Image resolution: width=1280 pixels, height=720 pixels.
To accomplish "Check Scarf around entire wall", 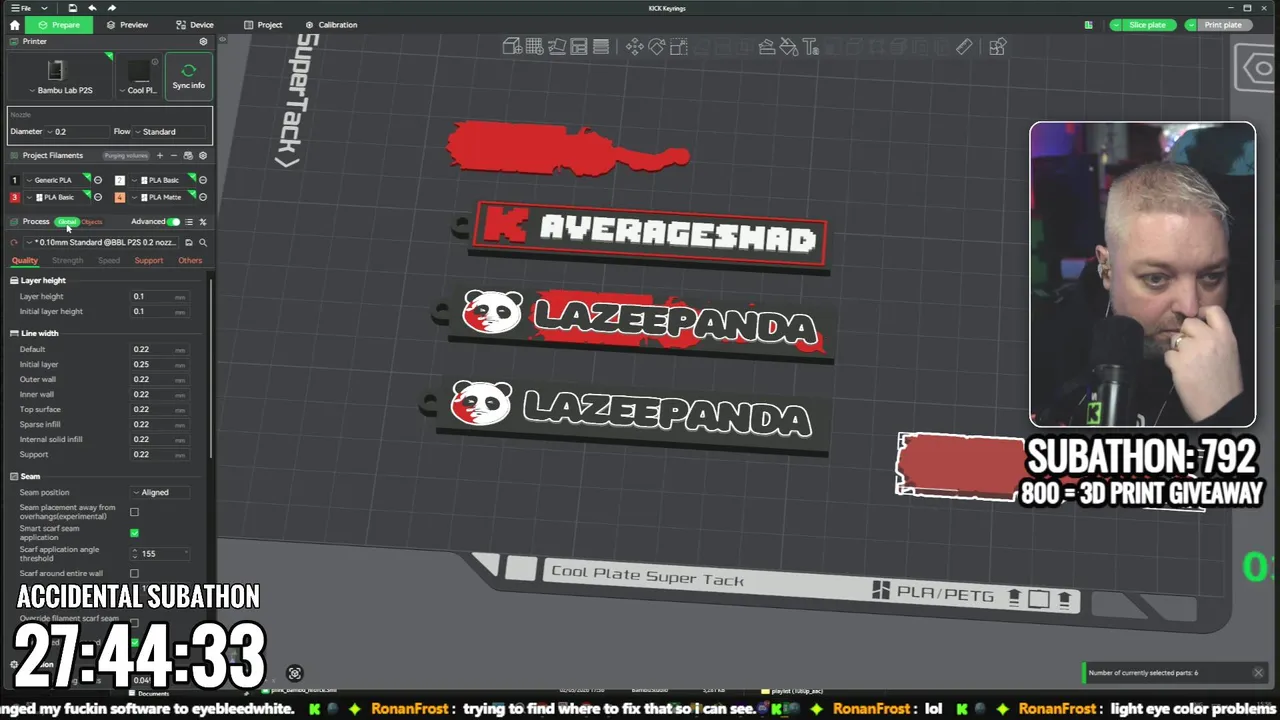I will pos(134,574).
